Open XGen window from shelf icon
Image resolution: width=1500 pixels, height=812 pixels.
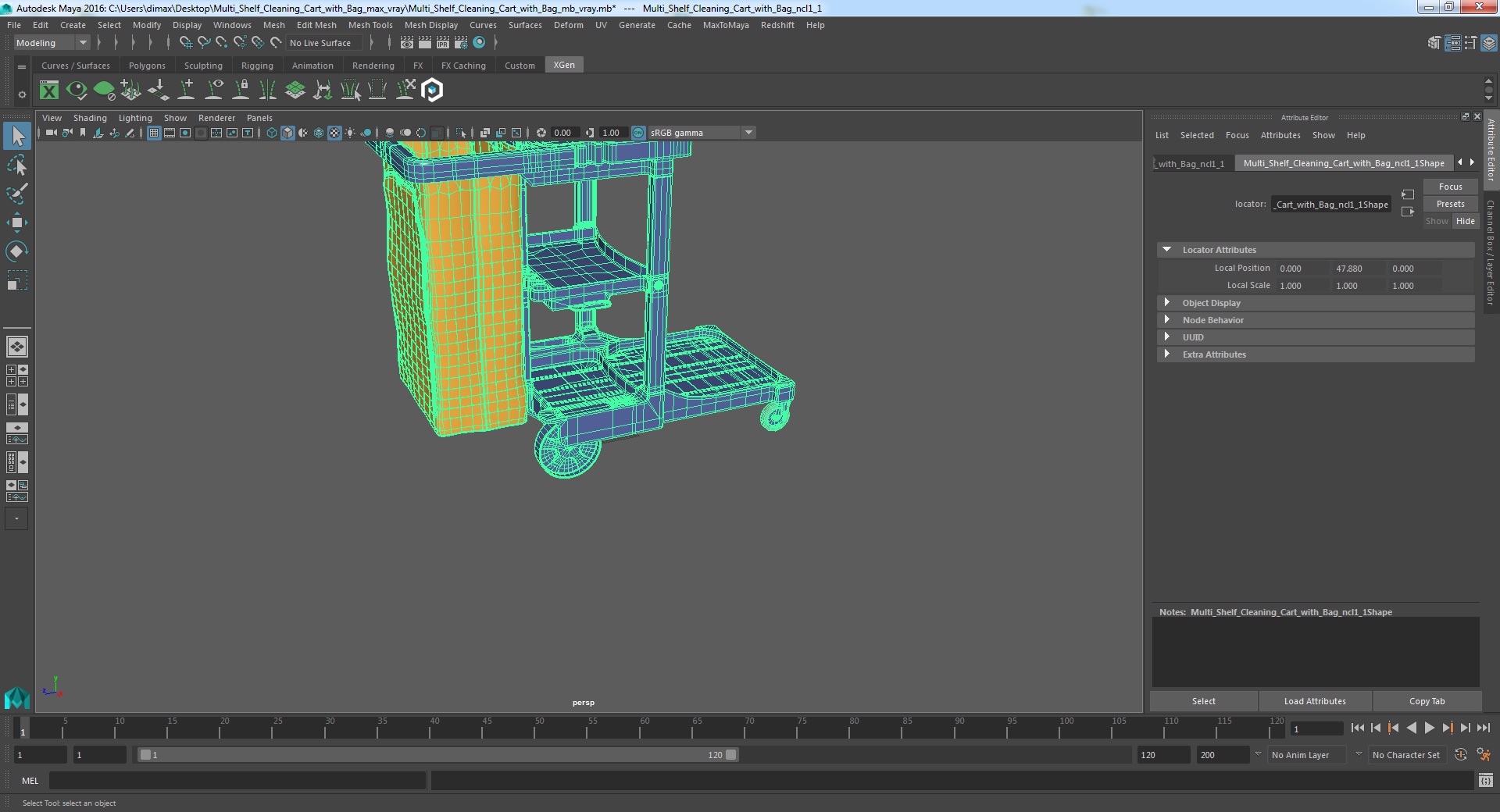point(49,91)
